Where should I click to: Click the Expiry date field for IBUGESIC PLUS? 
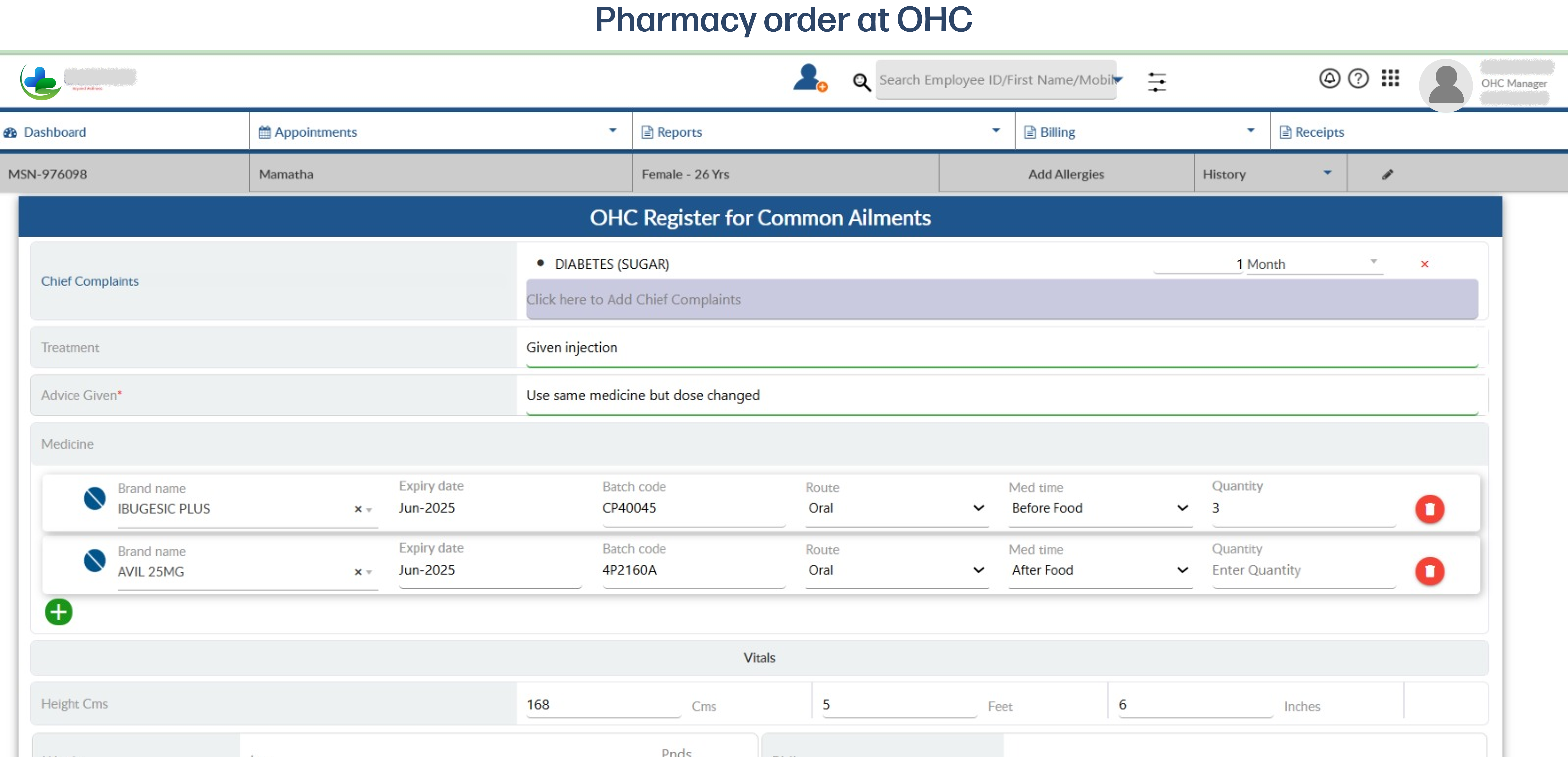[490, 508]
